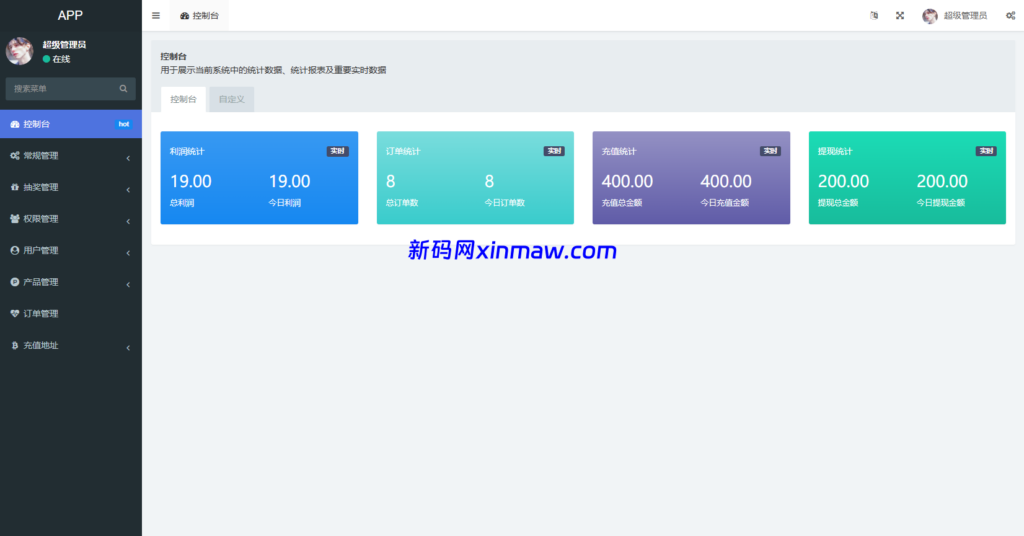Toggle the sidebar hamburger menu icon
Screen dimensions: 1024x536
click(x=155, y=16)
